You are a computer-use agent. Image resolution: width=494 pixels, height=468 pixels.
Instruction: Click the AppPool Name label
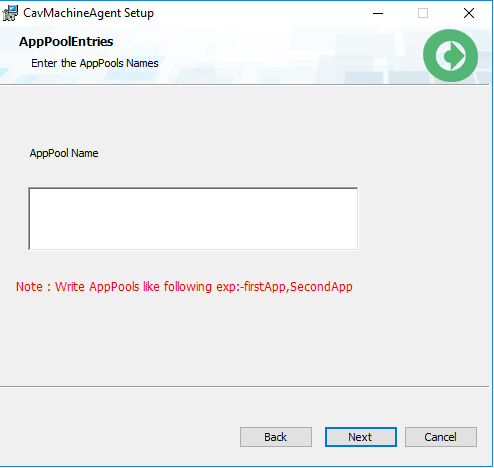click(x=64, y=153)
